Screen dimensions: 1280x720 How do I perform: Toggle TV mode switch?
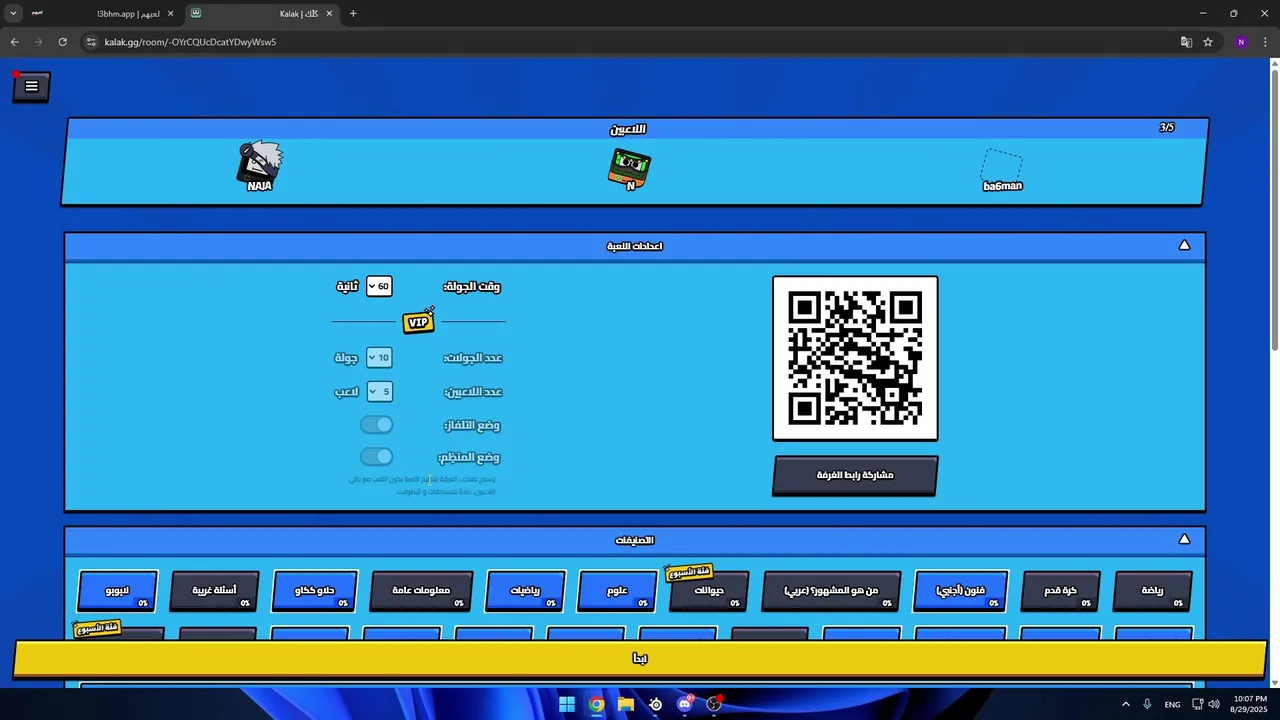pyautogui.click(x=377, y=424)
